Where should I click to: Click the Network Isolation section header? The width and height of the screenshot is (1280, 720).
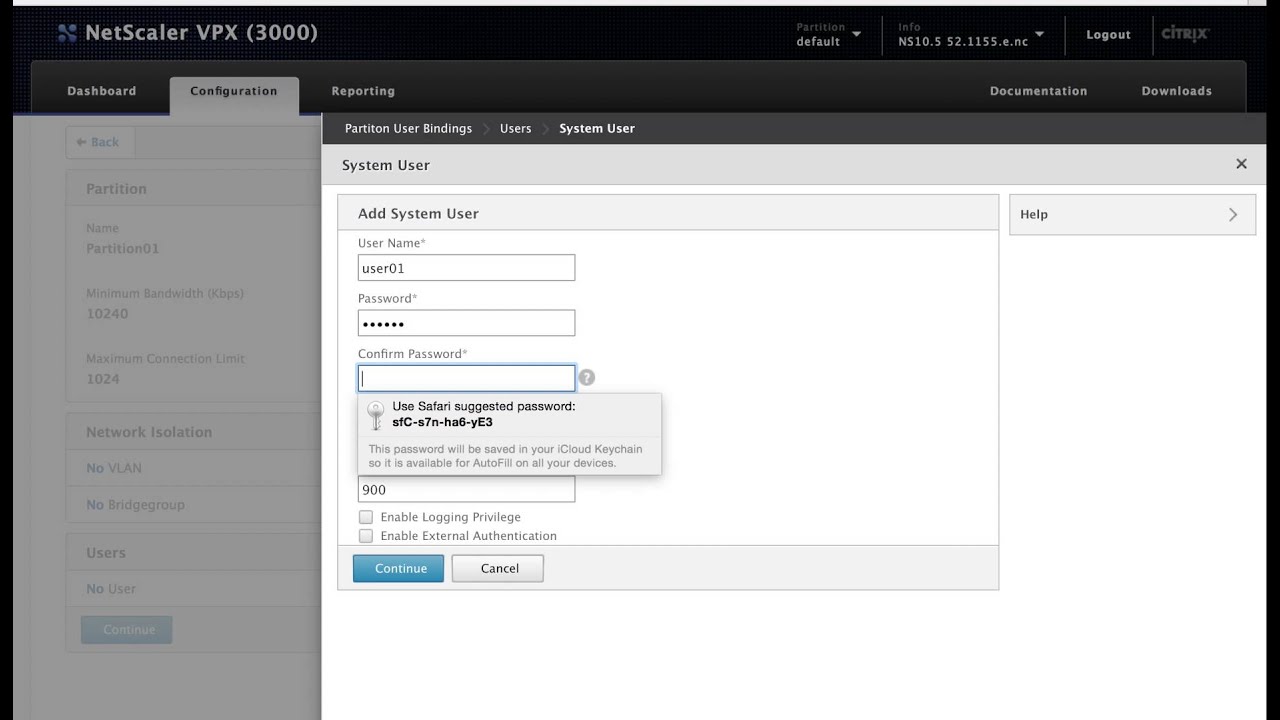click(149, 432)
